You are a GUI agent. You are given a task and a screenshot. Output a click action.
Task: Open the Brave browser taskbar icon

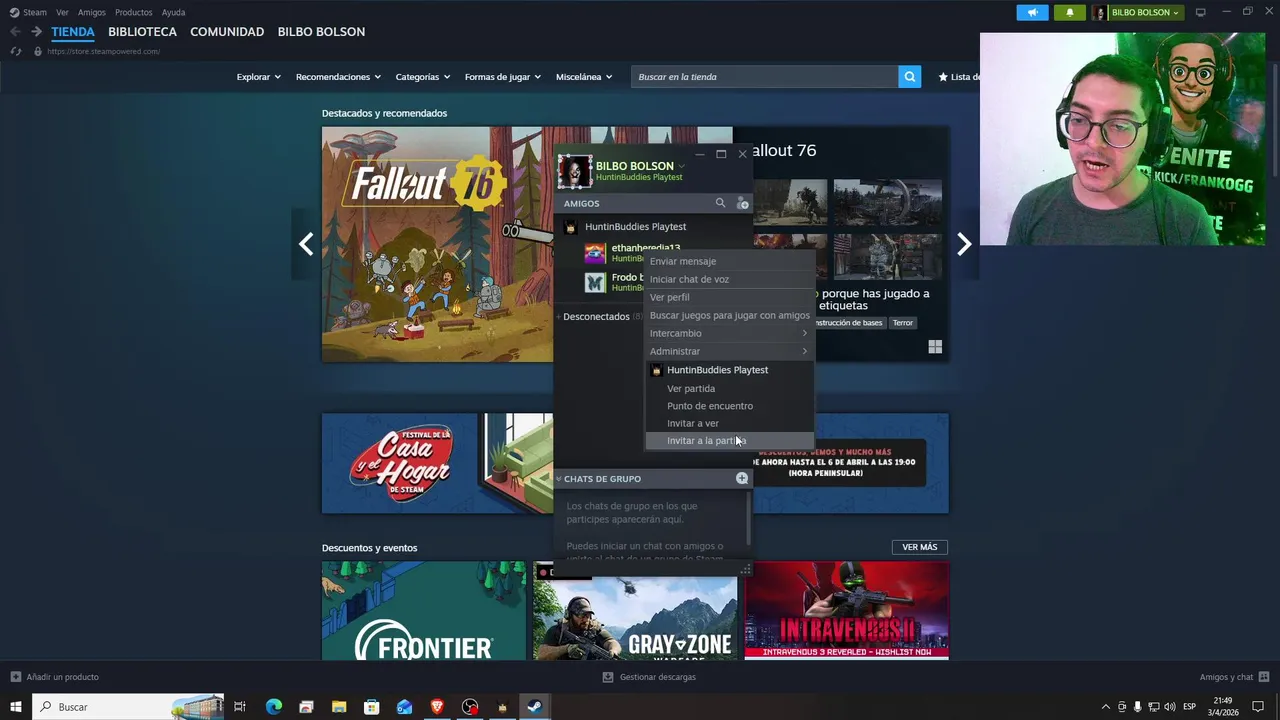click(437, 707)
